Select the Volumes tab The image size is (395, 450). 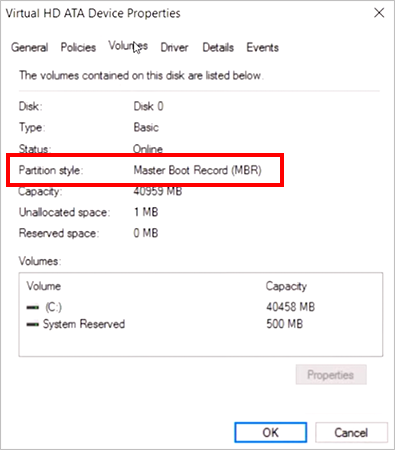[128, 46]
